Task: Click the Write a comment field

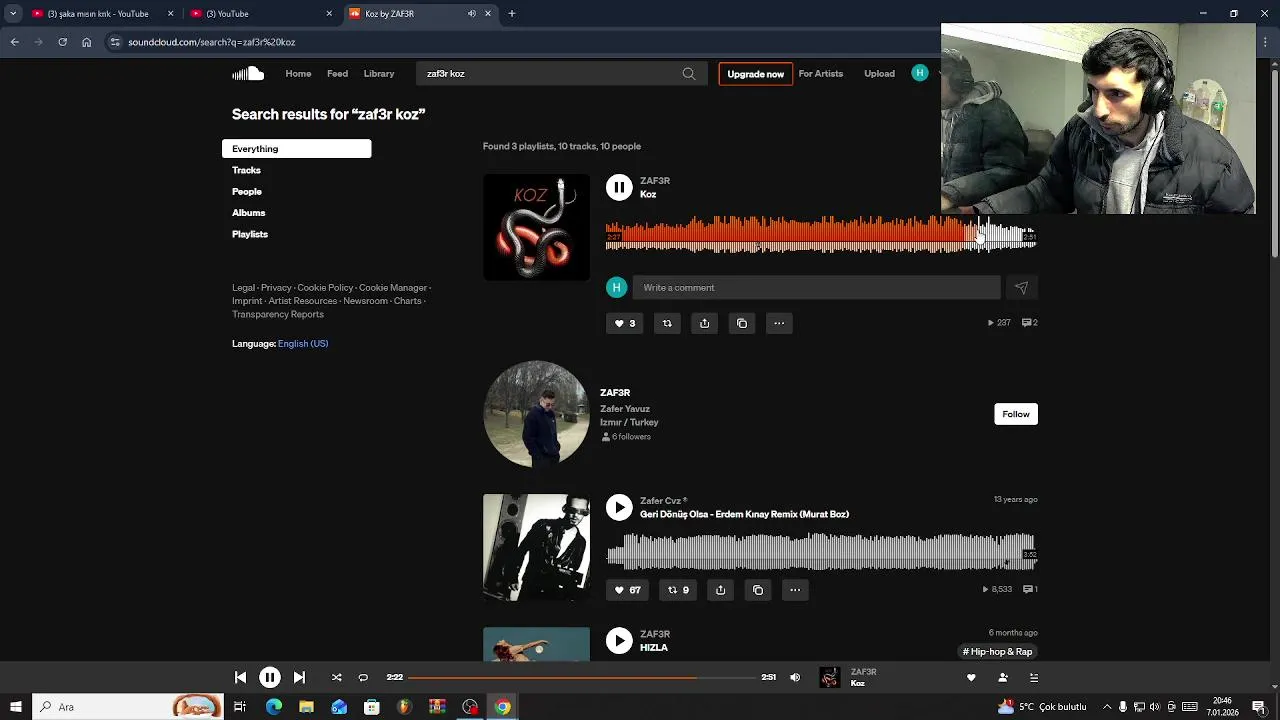Action: pyautogui.click(x=817, y=288)
